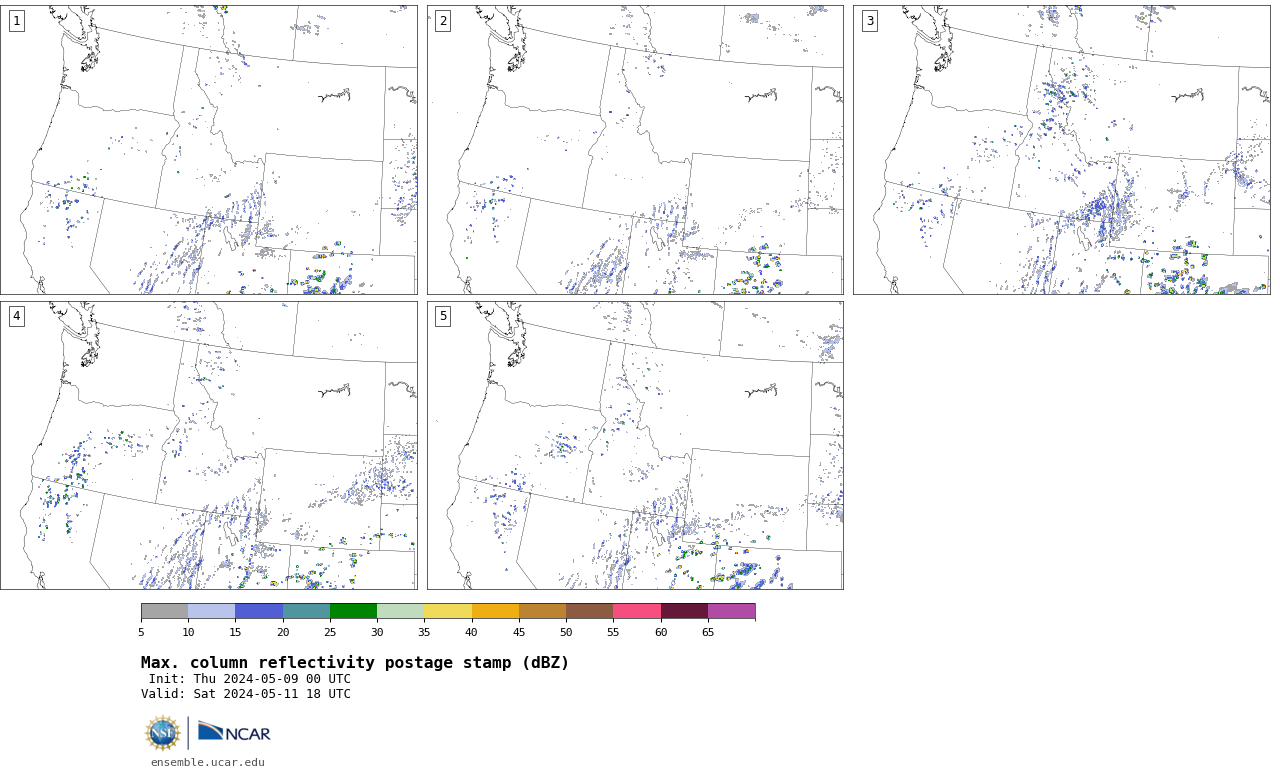Click the blue 15-20 dBZ swatch

259,611
